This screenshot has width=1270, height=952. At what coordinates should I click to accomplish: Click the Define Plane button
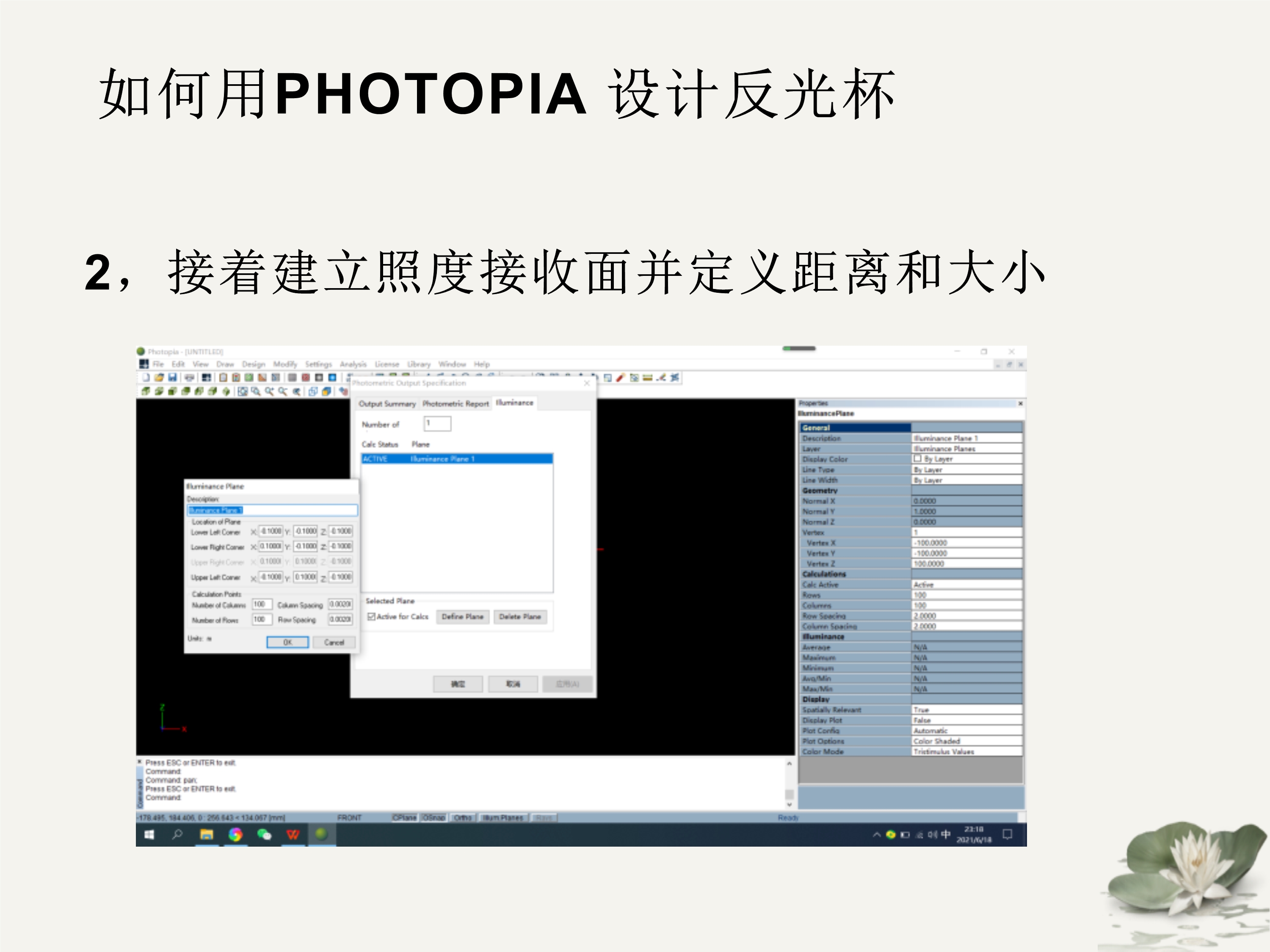pos(462,616)
